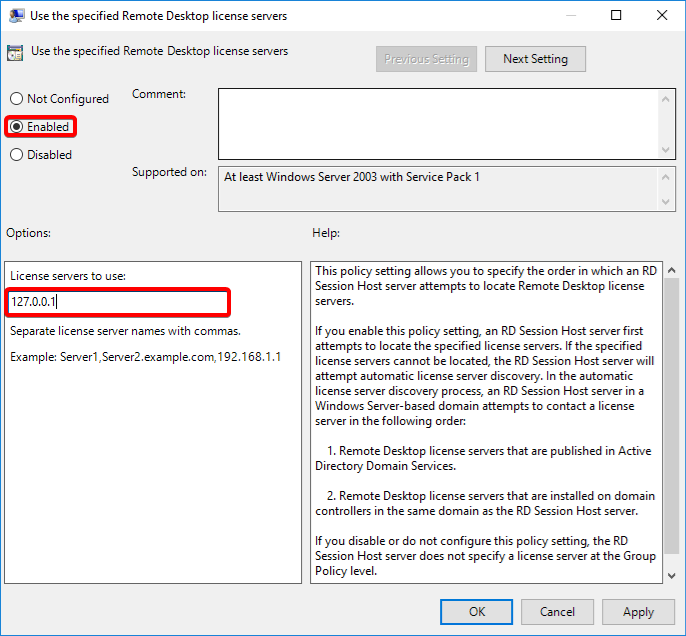Click the Previous Setting button
The height and width of the screenshot is (636, 686).
pos(426,59)
